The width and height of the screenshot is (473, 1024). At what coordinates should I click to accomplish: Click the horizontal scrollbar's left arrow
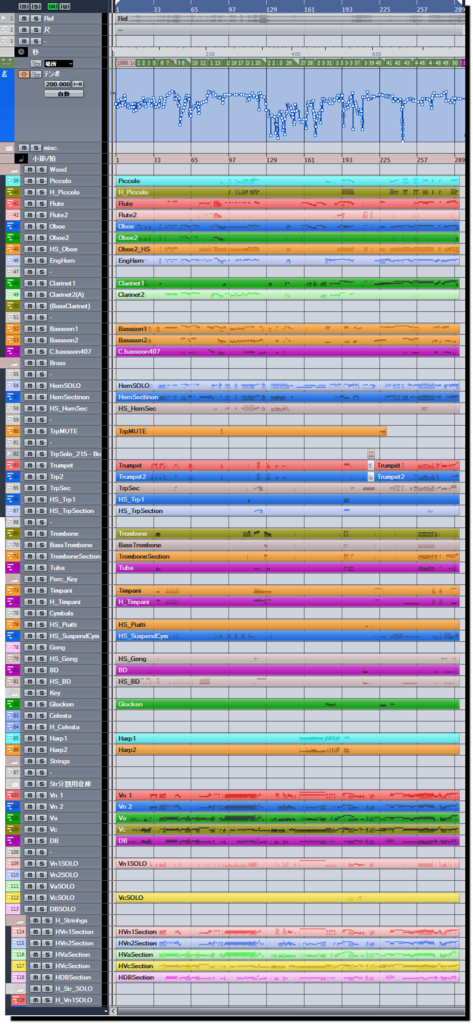pyautogui.click(x=115, y=1011)
